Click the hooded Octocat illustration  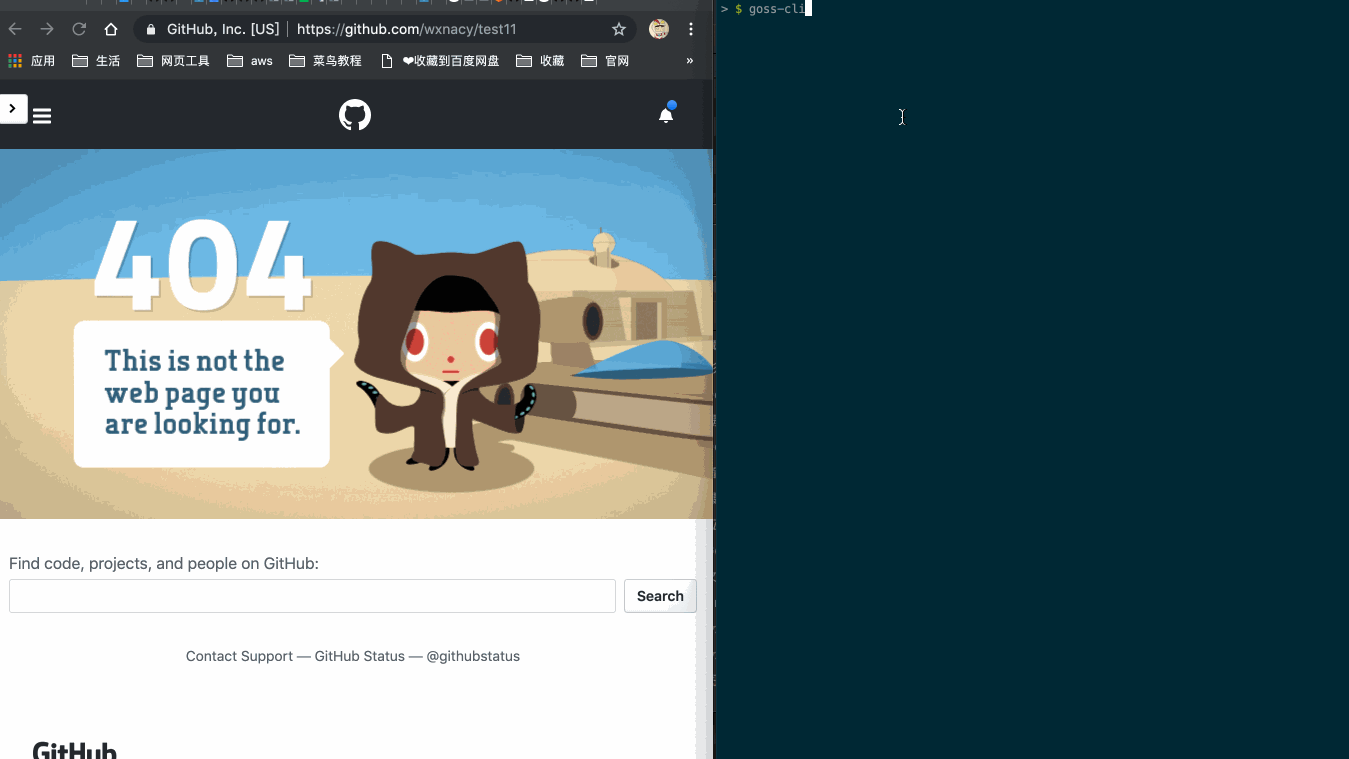coord(449,357)
